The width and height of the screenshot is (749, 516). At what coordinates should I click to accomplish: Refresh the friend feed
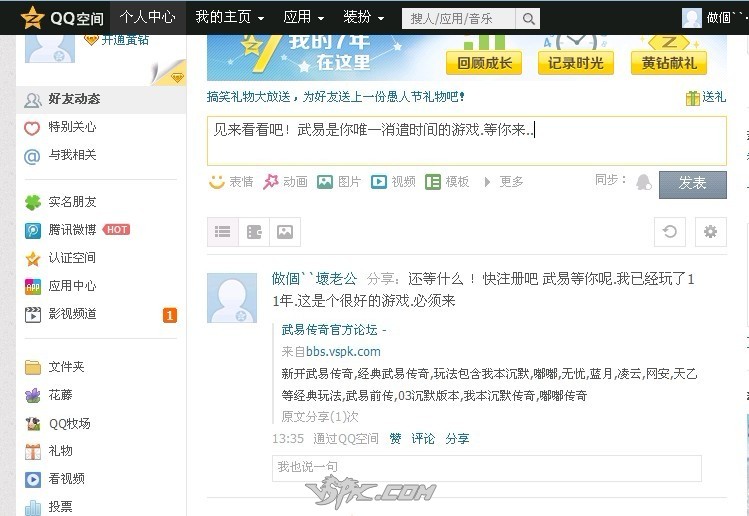[670, 232]
